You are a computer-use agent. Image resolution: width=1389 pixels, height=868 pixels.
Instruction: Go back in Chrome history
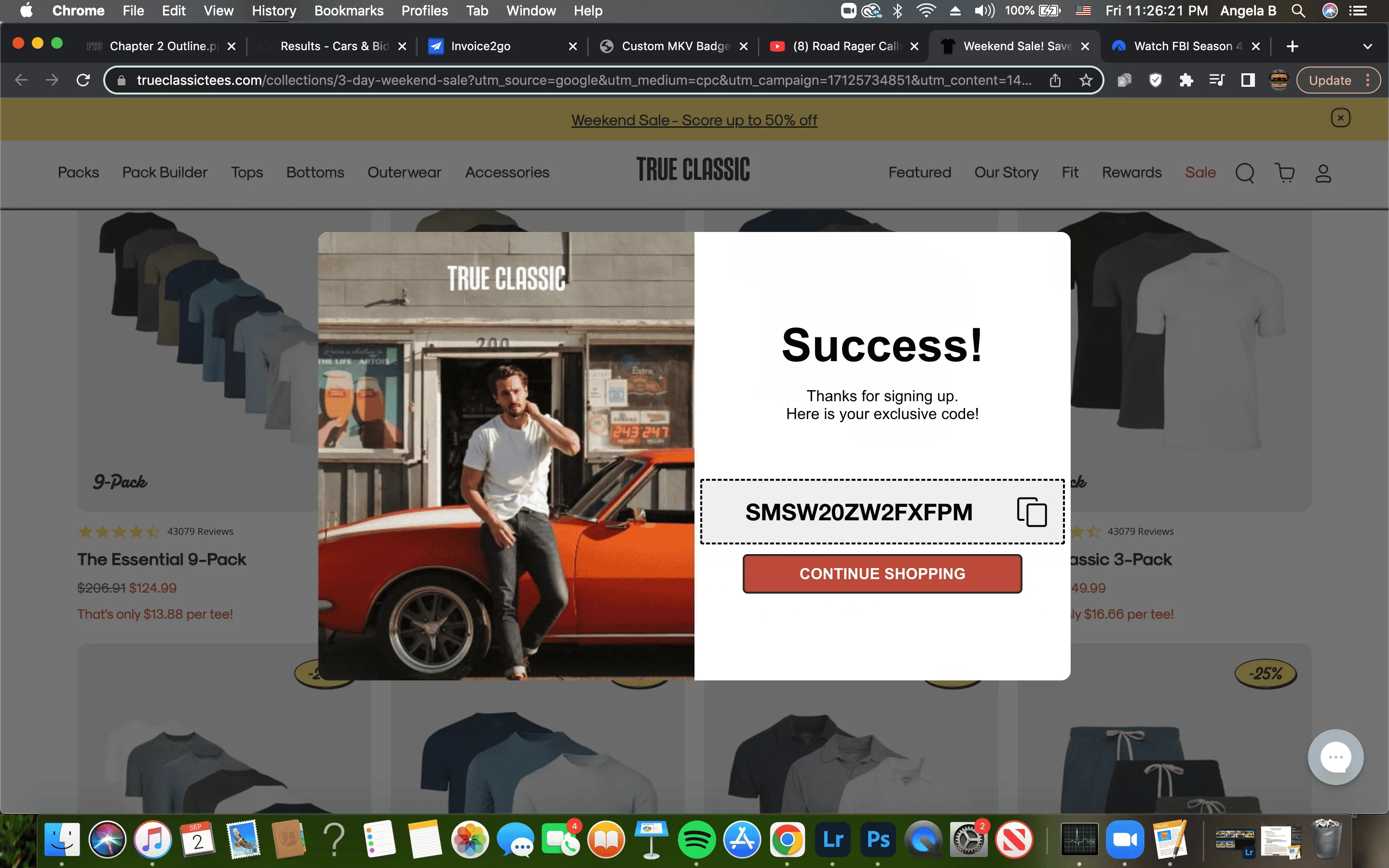21,80
